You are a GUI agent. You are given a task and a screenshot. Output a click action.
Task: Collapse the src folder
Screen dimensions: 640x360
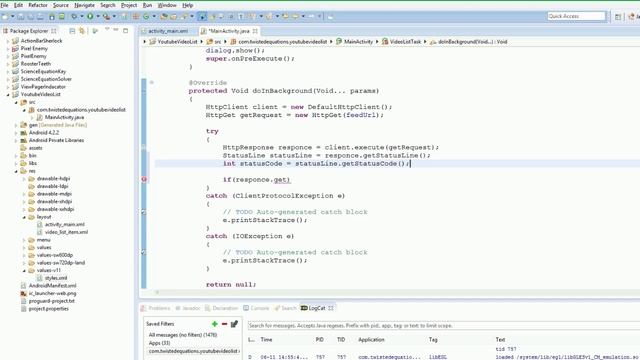[x=16, y=102]
